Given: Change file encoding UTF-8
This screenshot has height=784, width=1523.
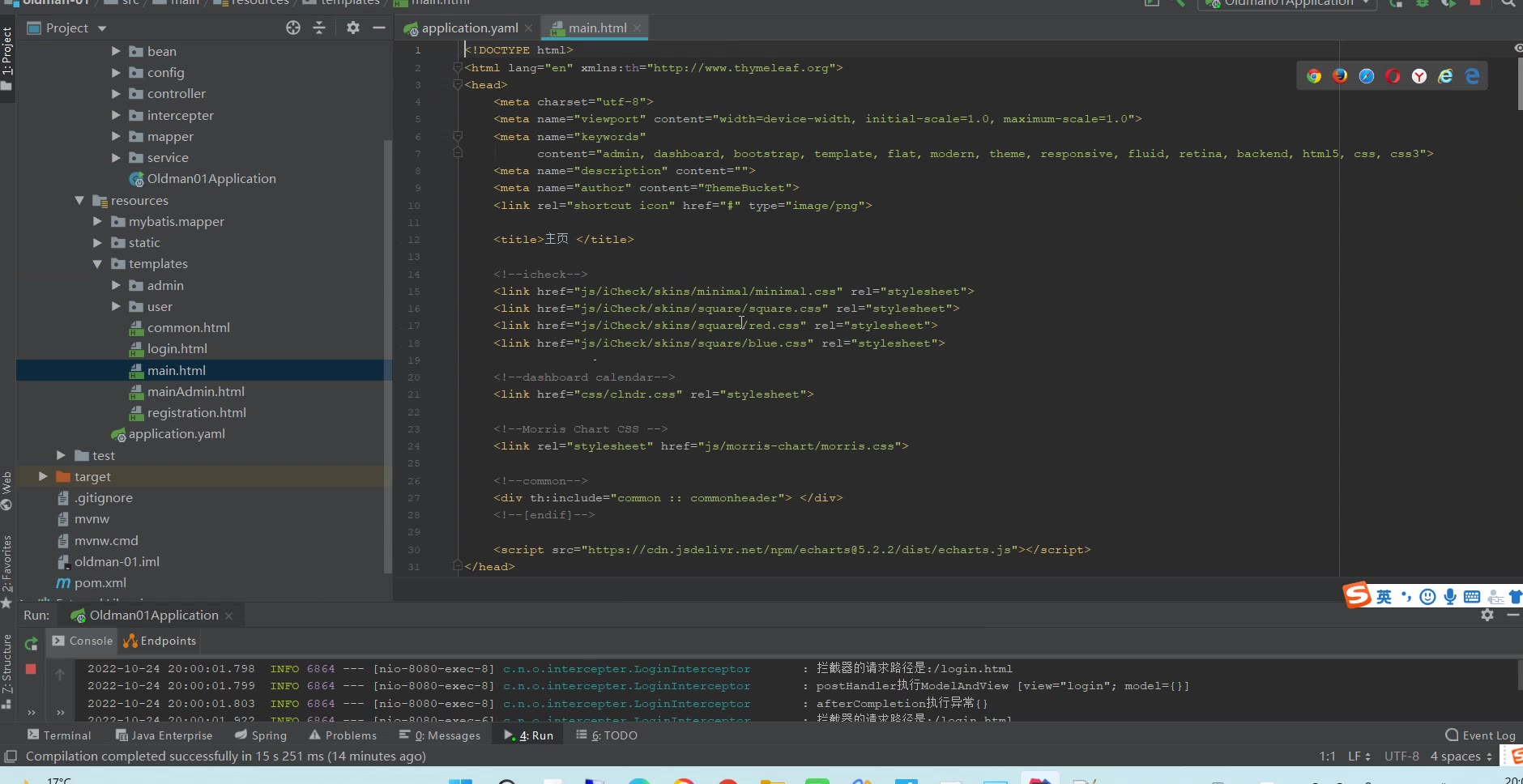Looking at the screenshot, I should (1401, 756).
